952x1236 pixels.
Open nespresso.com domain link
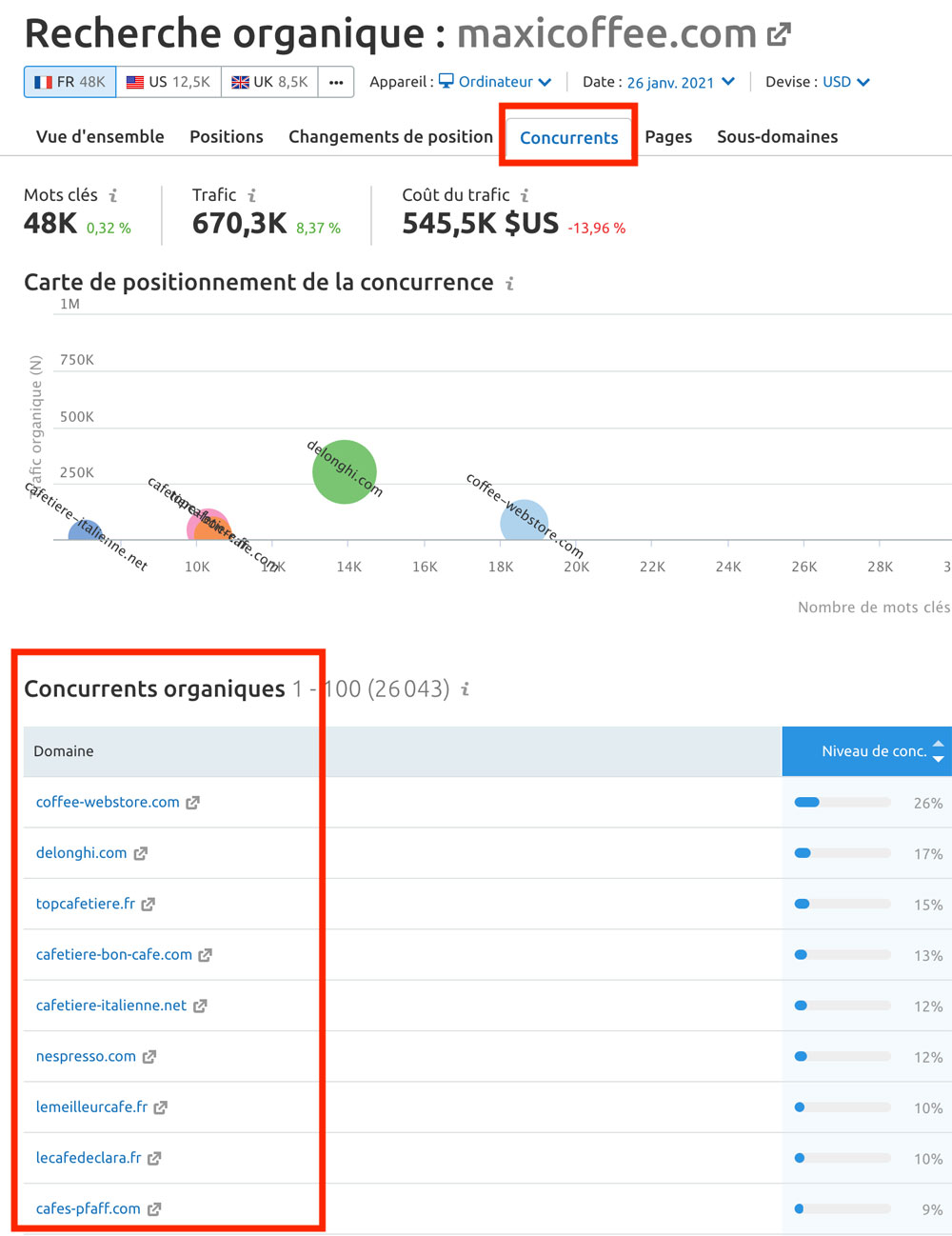click(86, 1056)
